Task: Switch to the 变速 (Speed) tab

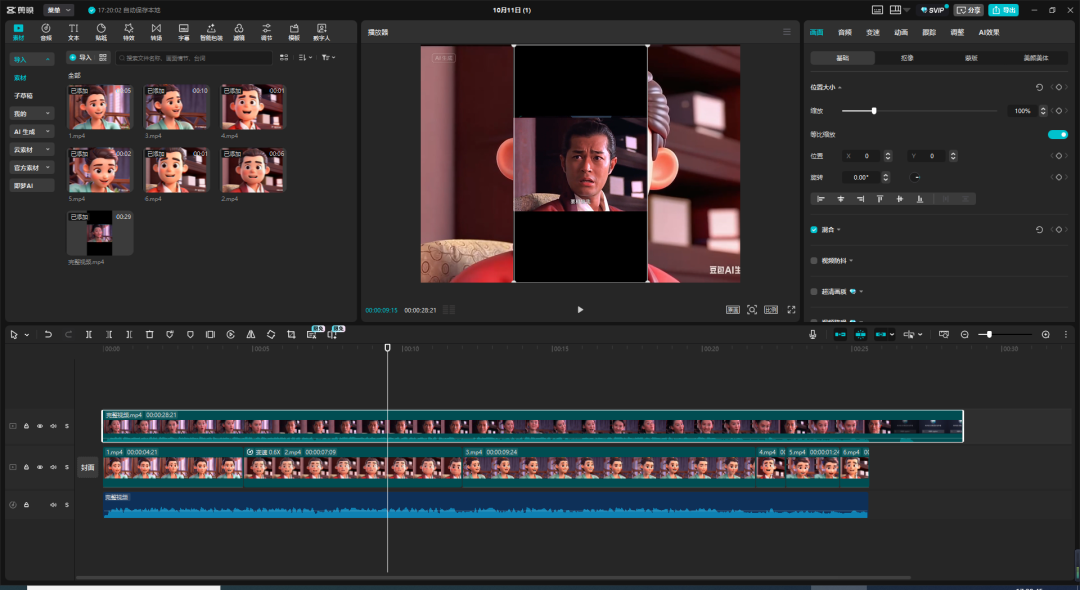Action: point(873,32)
